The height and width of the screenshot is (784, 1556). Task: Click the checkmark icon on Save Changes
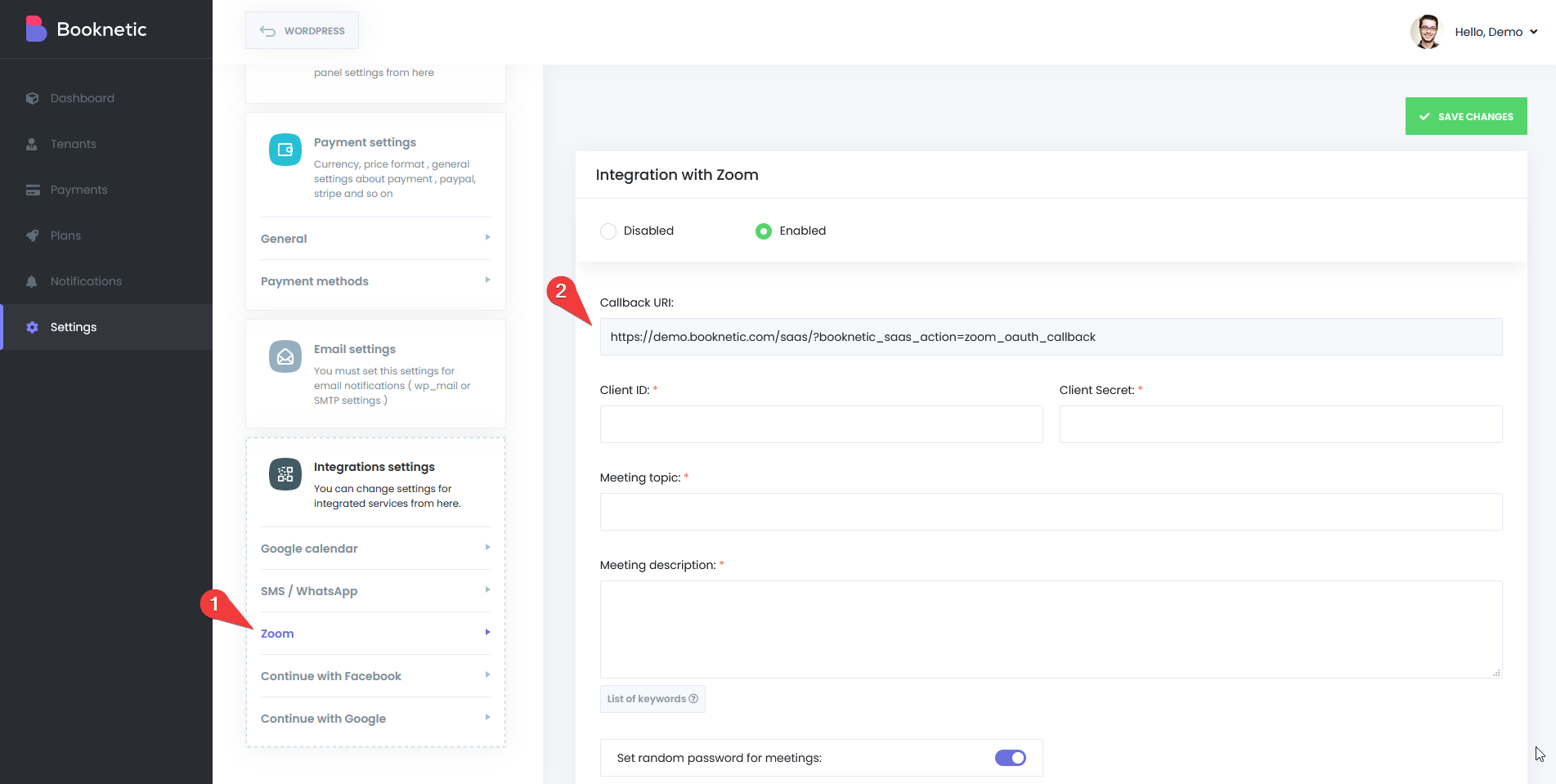click(1424, 117)
